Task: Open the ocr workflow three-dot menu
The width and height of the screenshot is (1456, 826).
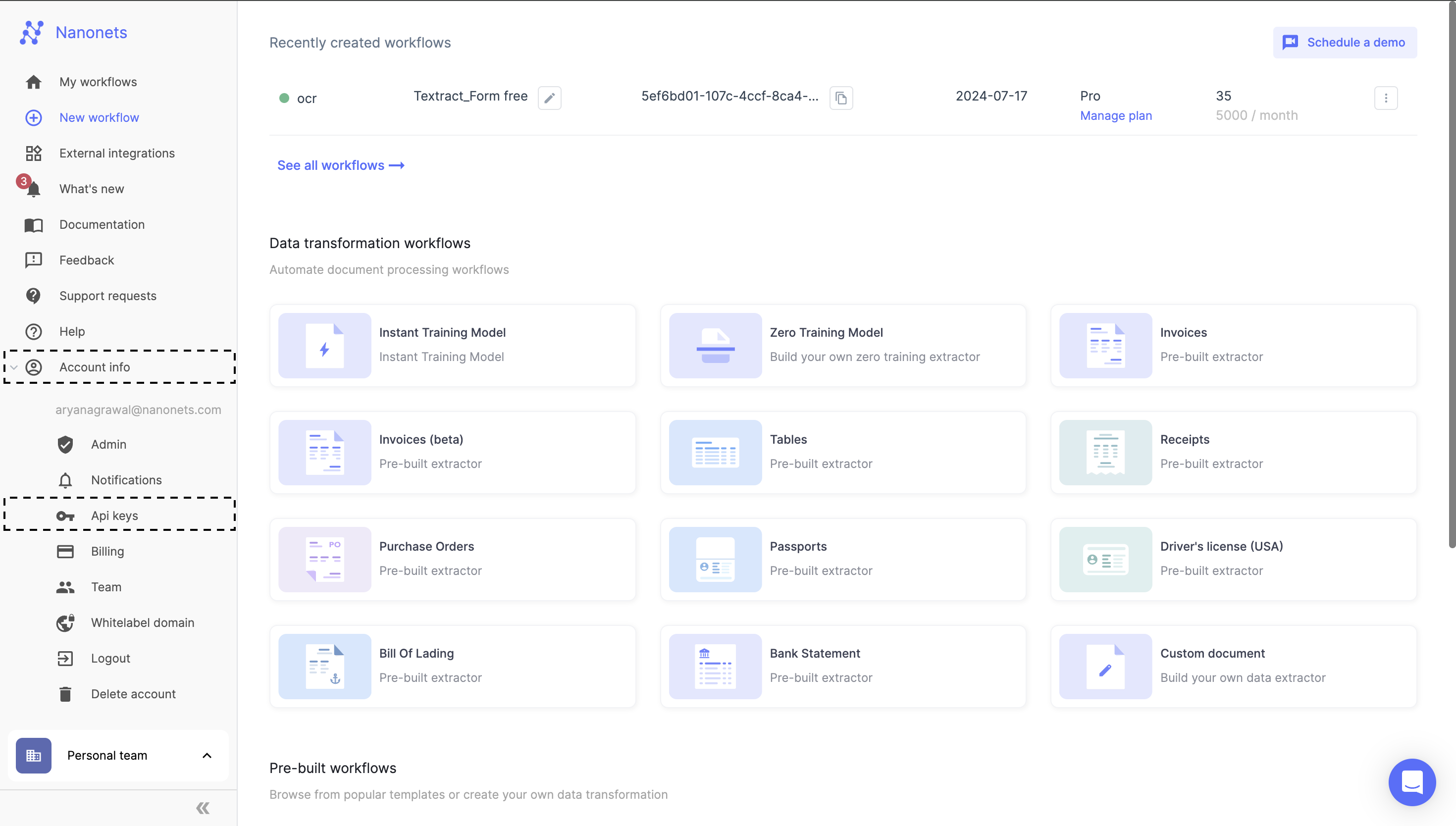Action: click(1386, 98)
